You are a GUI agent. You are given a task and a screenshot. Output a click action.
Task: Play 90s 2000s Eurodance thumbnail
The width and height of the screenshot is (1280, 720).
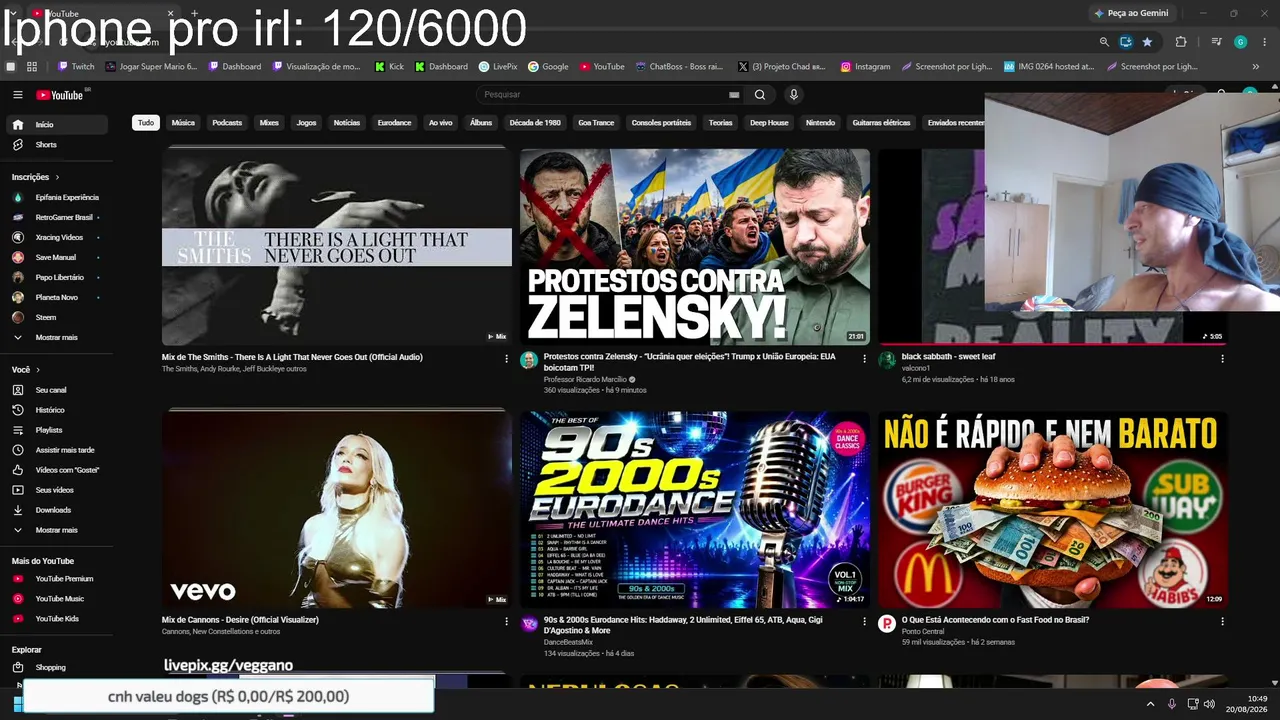[x=695, y=509]
